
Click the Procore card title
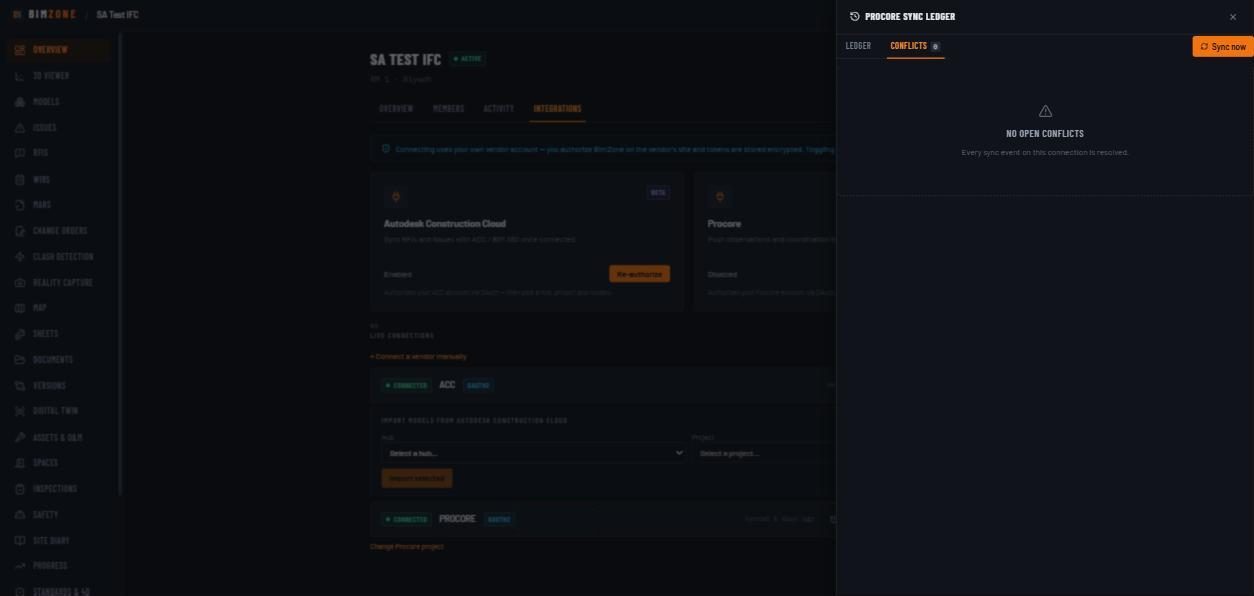tap(724, 224)
